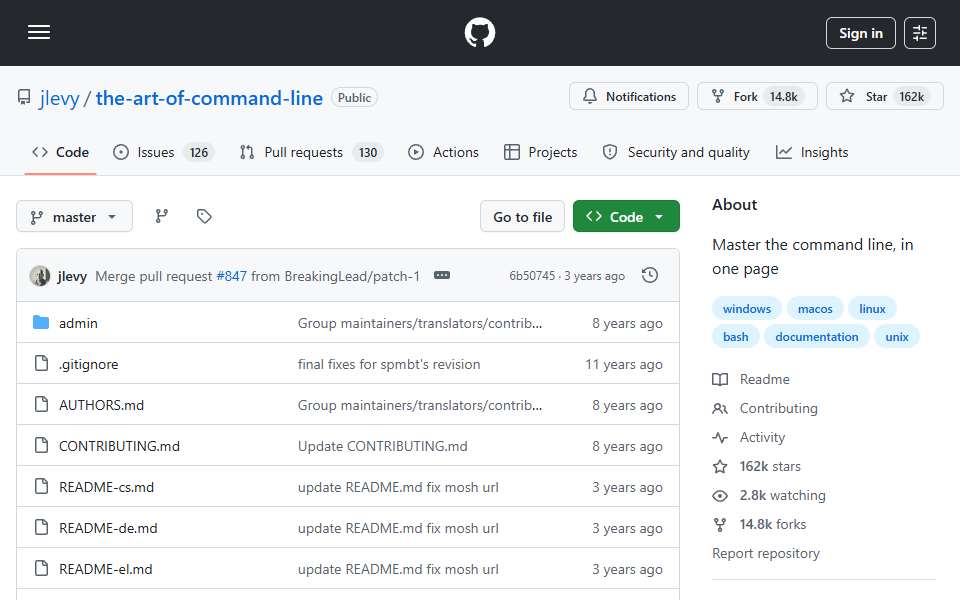The height and width of the screenshot is (600, 960).
Task: Click the Pull requests count badge 130
Action: [368, 152]
